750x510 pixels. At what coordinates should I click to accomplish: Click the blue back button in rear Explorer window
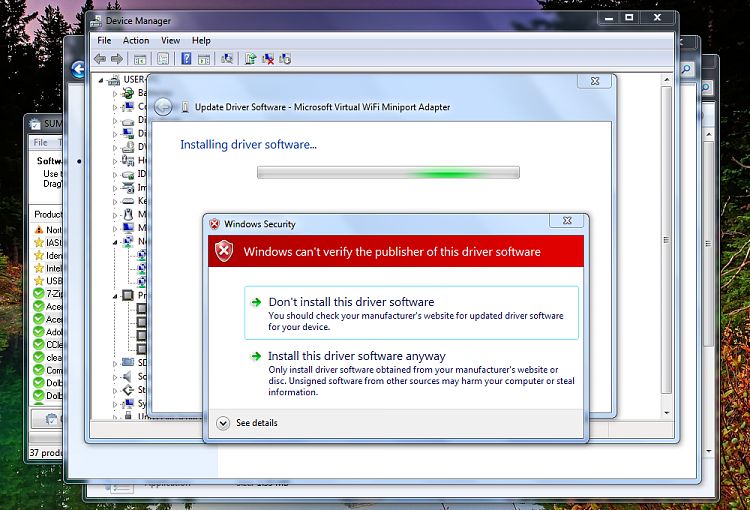78,69
